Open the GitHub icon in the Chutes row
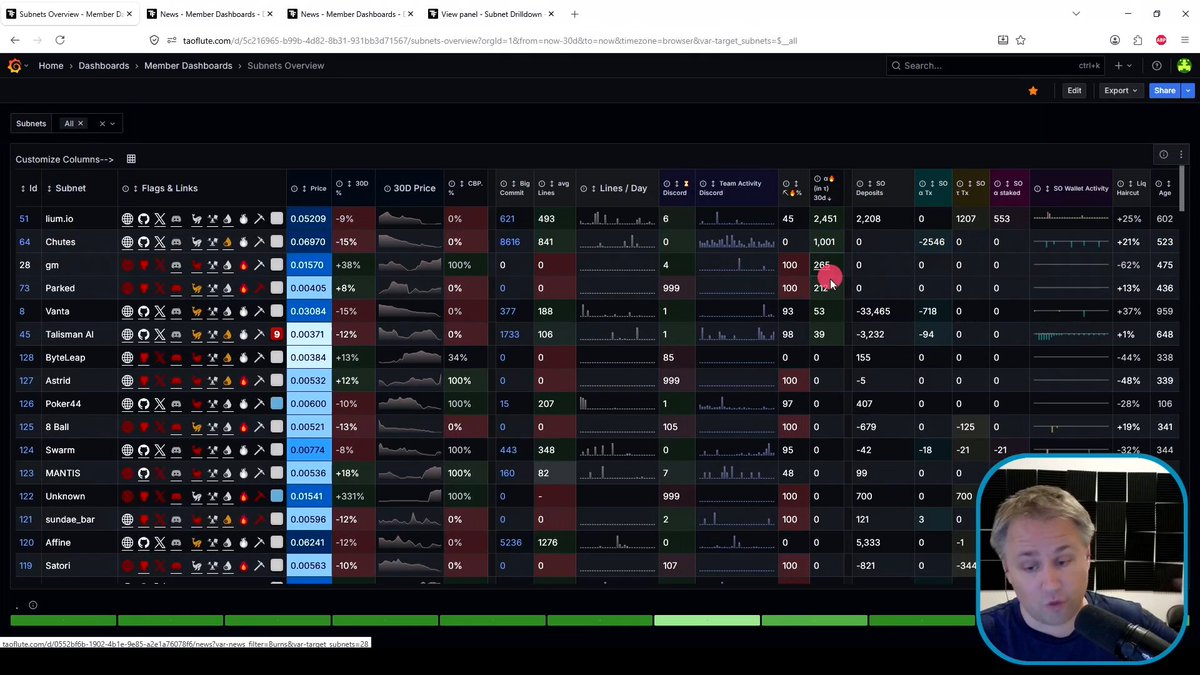Image resolution: width=1200 pixels, height=675 pixels. pyautogui.click(x=143, y=242)
